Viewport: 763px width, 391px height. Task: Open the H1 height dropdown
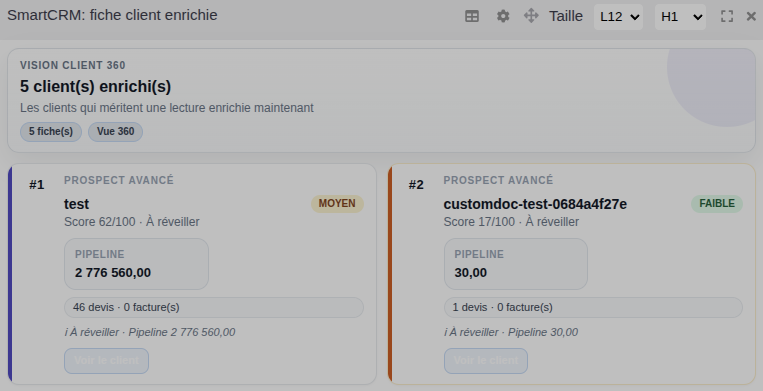(x=680, y=17)
